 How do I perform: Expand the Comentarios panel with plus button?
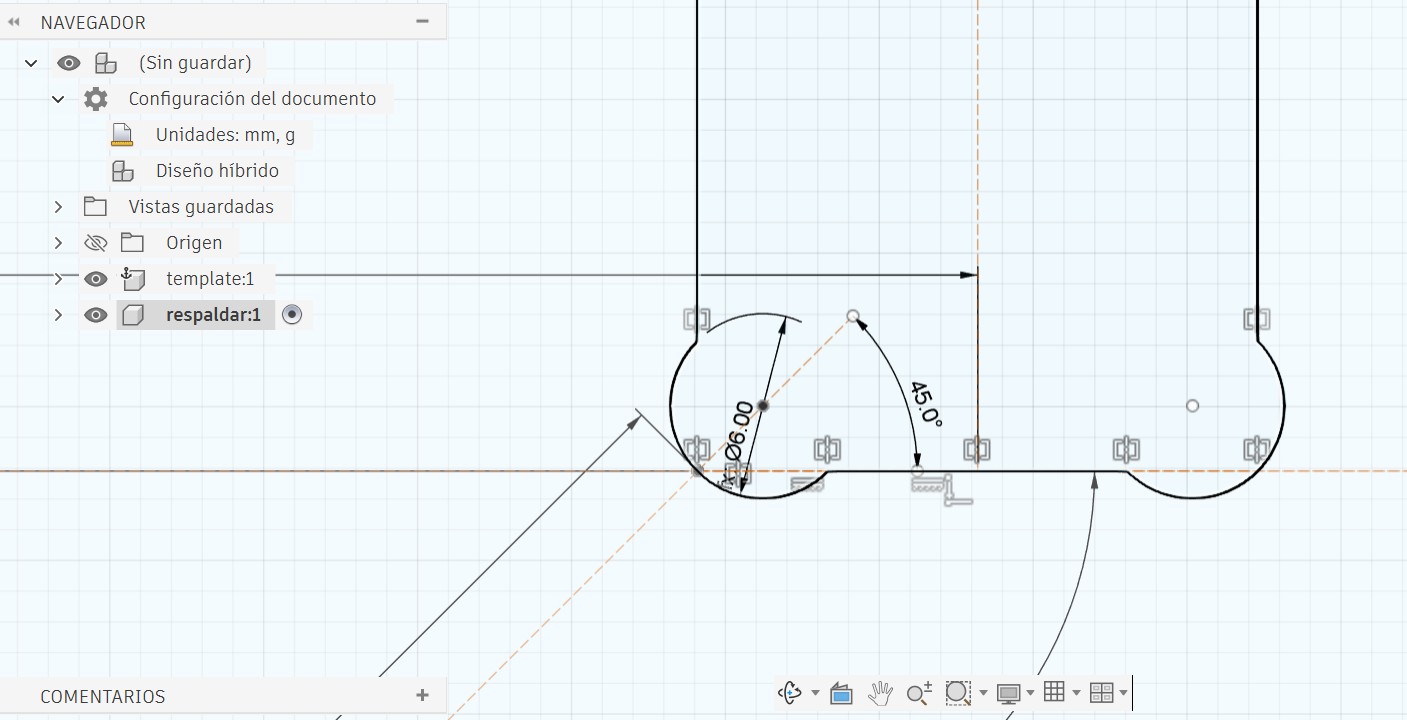(423, 695)
